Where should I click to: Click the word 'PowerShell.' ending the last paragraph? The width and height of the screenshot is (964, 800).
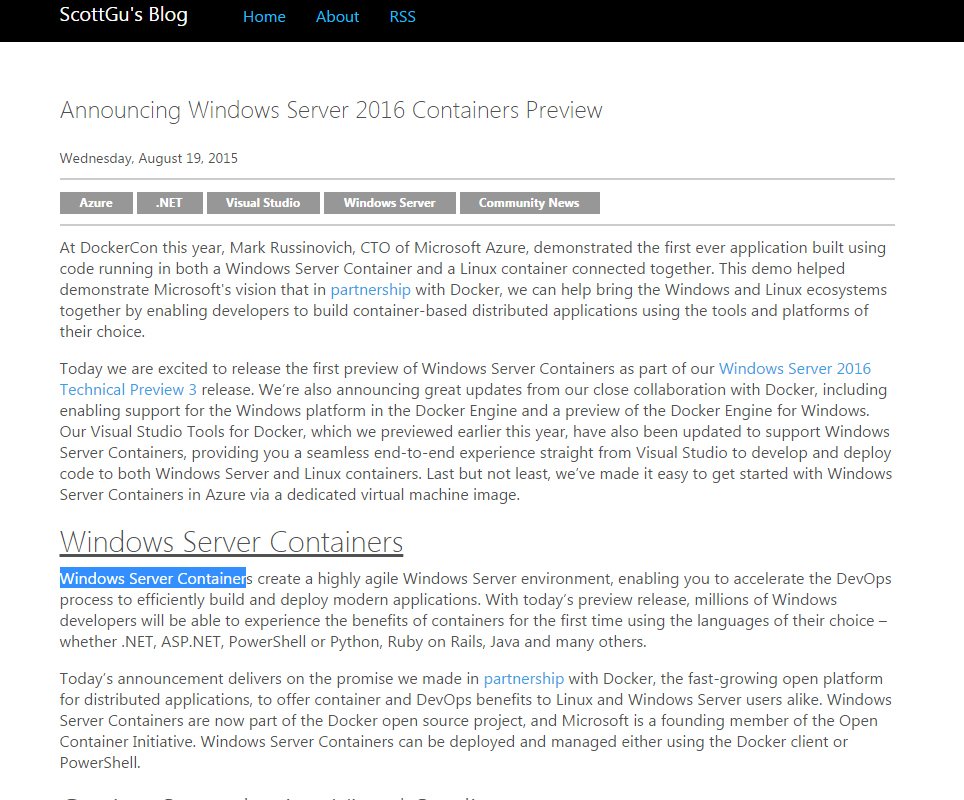[100, 763]
